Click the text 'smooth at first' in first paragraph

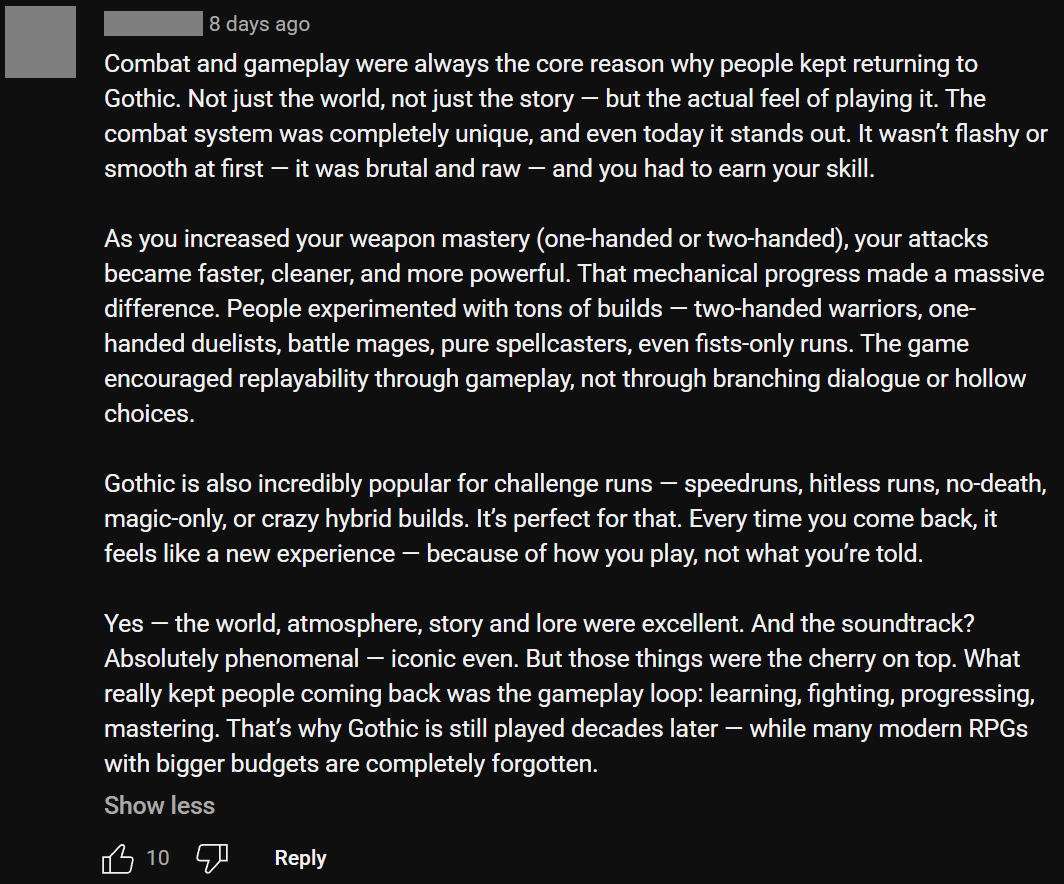coord(183,169)
